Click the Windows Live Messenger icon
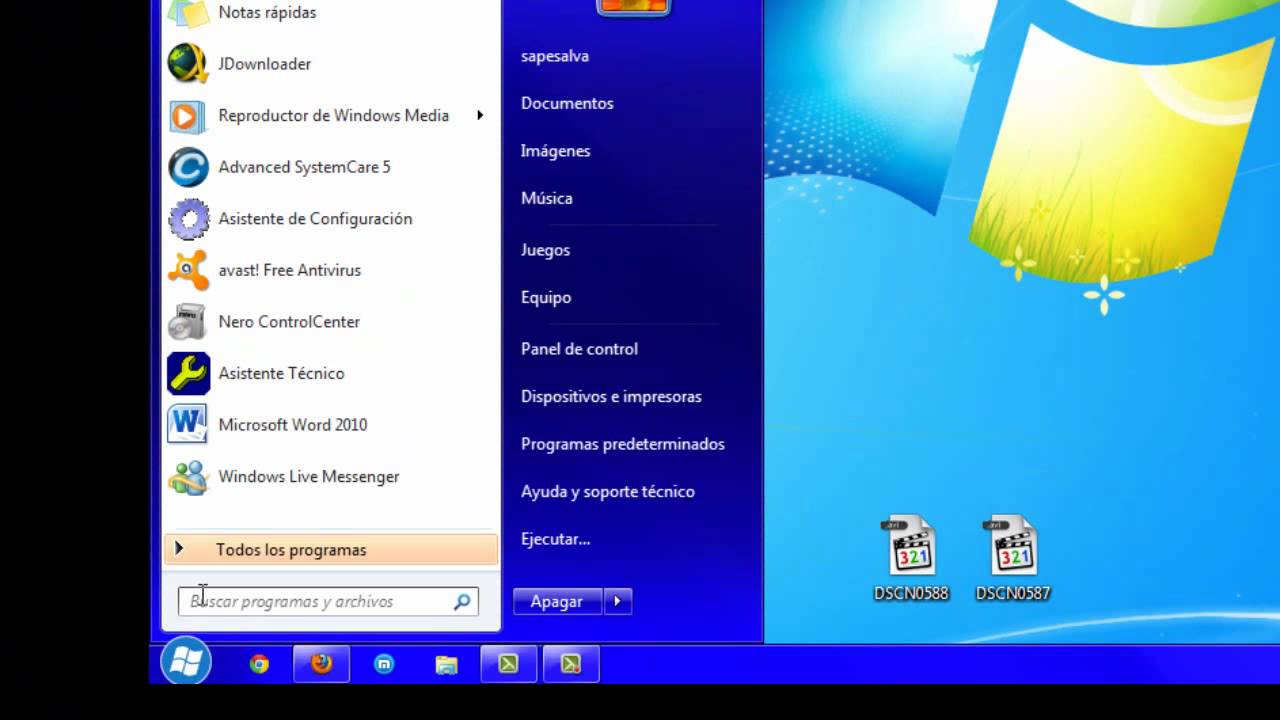Screen dimensions: 1280x720 (188, 477)
